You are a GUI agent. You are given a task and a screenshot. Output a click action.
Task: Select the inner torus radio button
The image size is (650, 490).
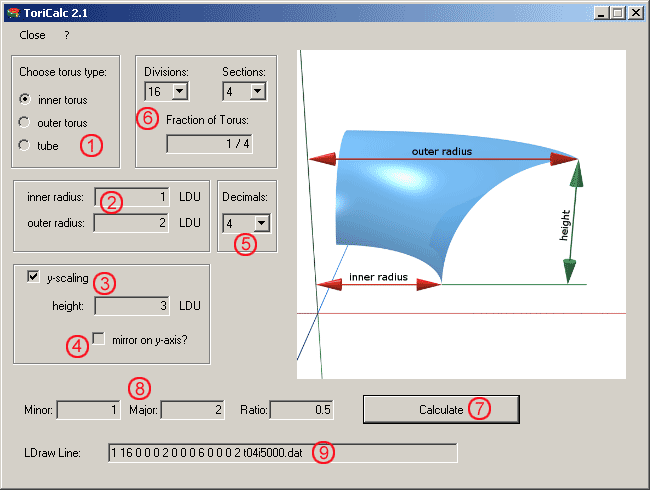coord(25,99)
